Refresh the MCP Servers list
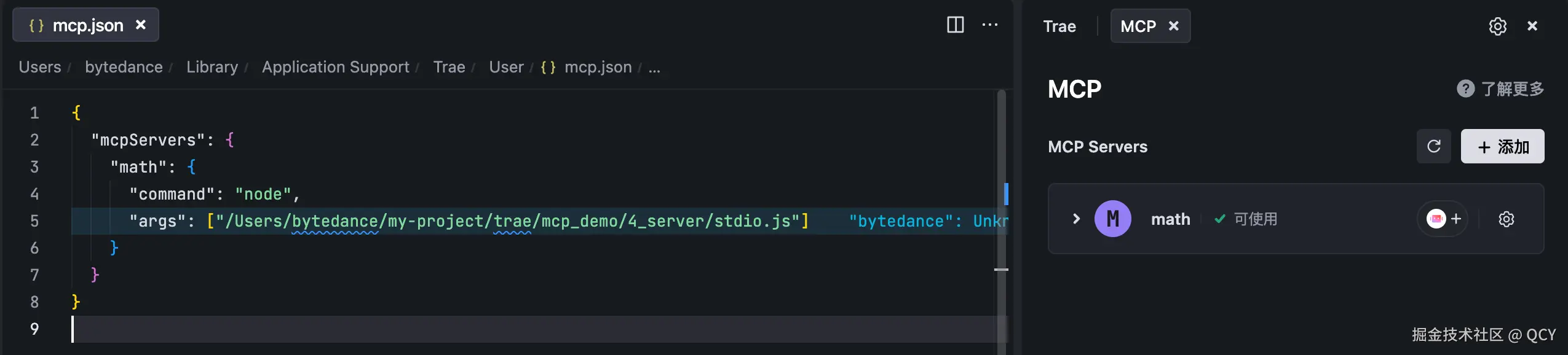The height and width of the screenshot is (355, 1568). [x=1433, y=147]
